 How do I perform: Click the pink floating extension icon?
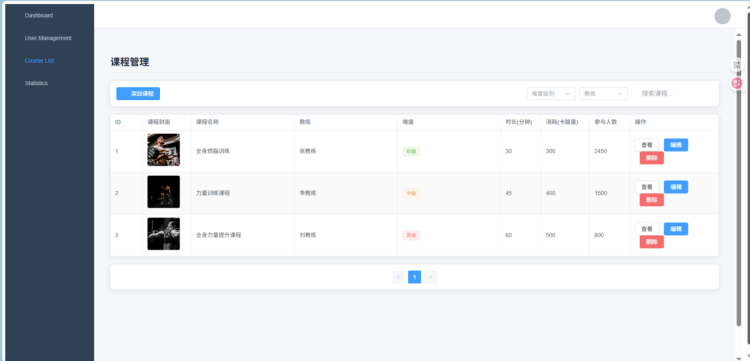pyautogui.click(x=737, y=83)
